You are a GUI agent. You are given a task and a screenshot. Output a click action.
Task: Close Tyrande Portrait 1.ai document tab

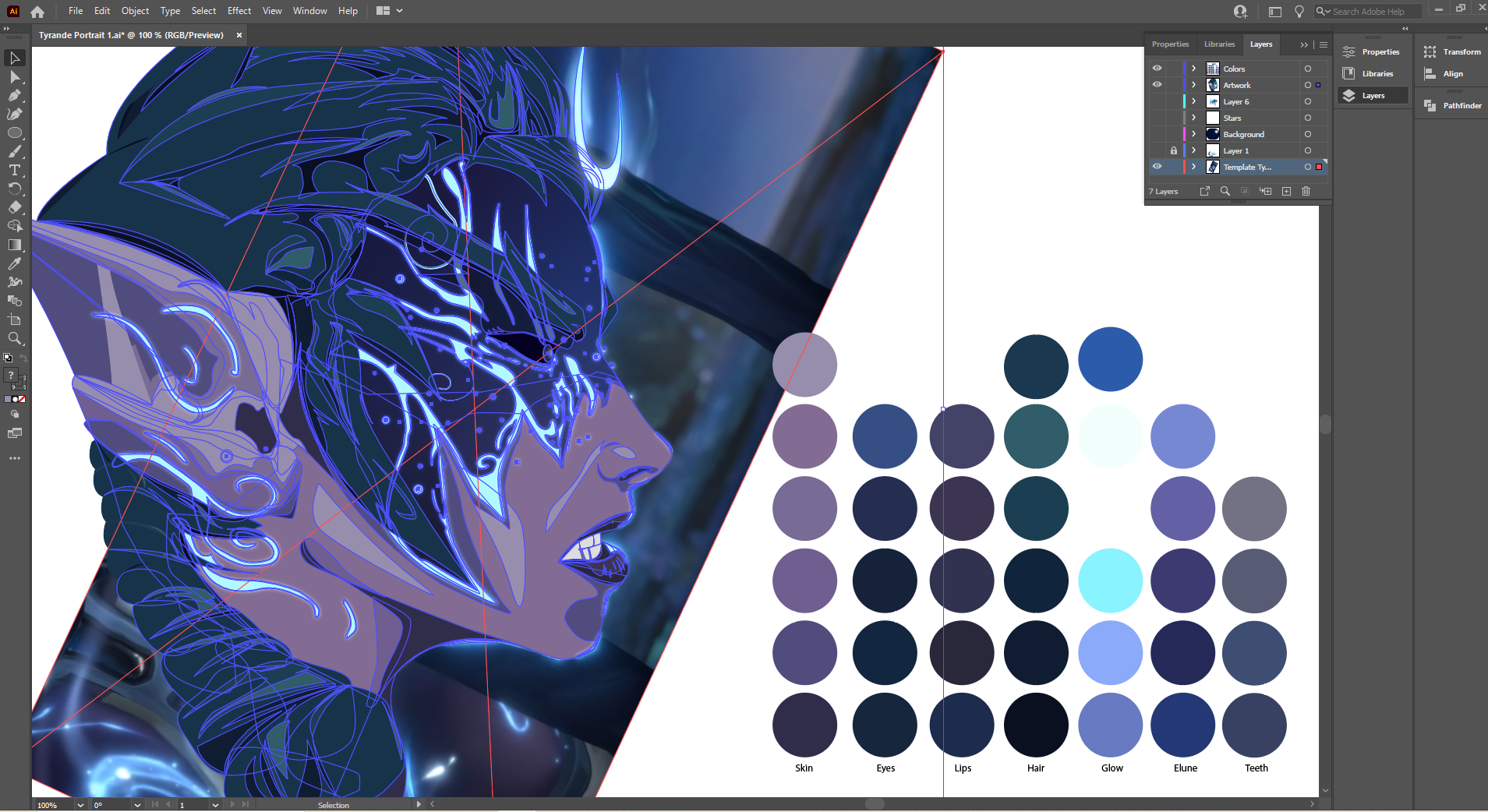pos(239,35)
